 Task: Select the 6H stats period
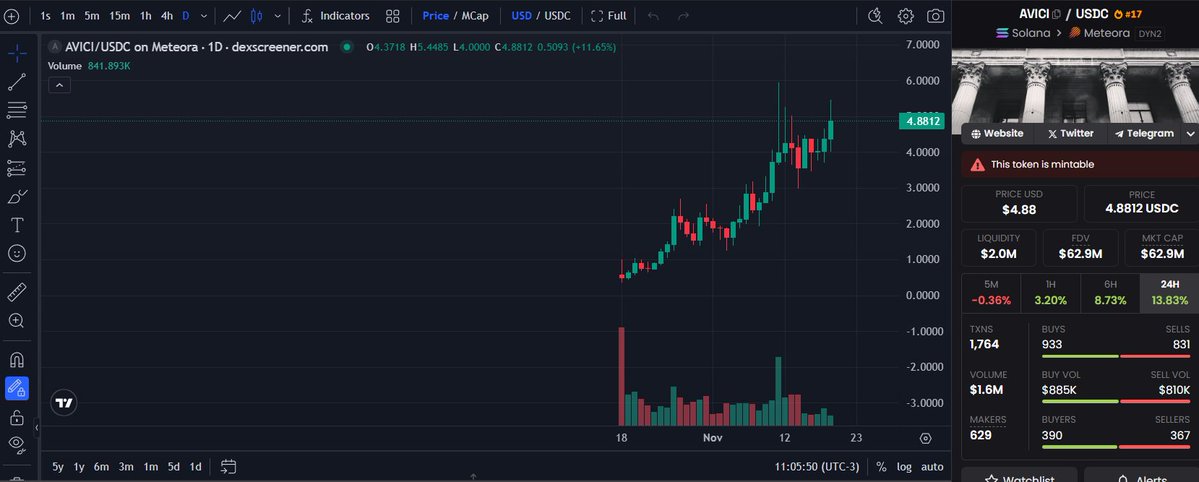pyautogui.click(x=1110, y=293)
